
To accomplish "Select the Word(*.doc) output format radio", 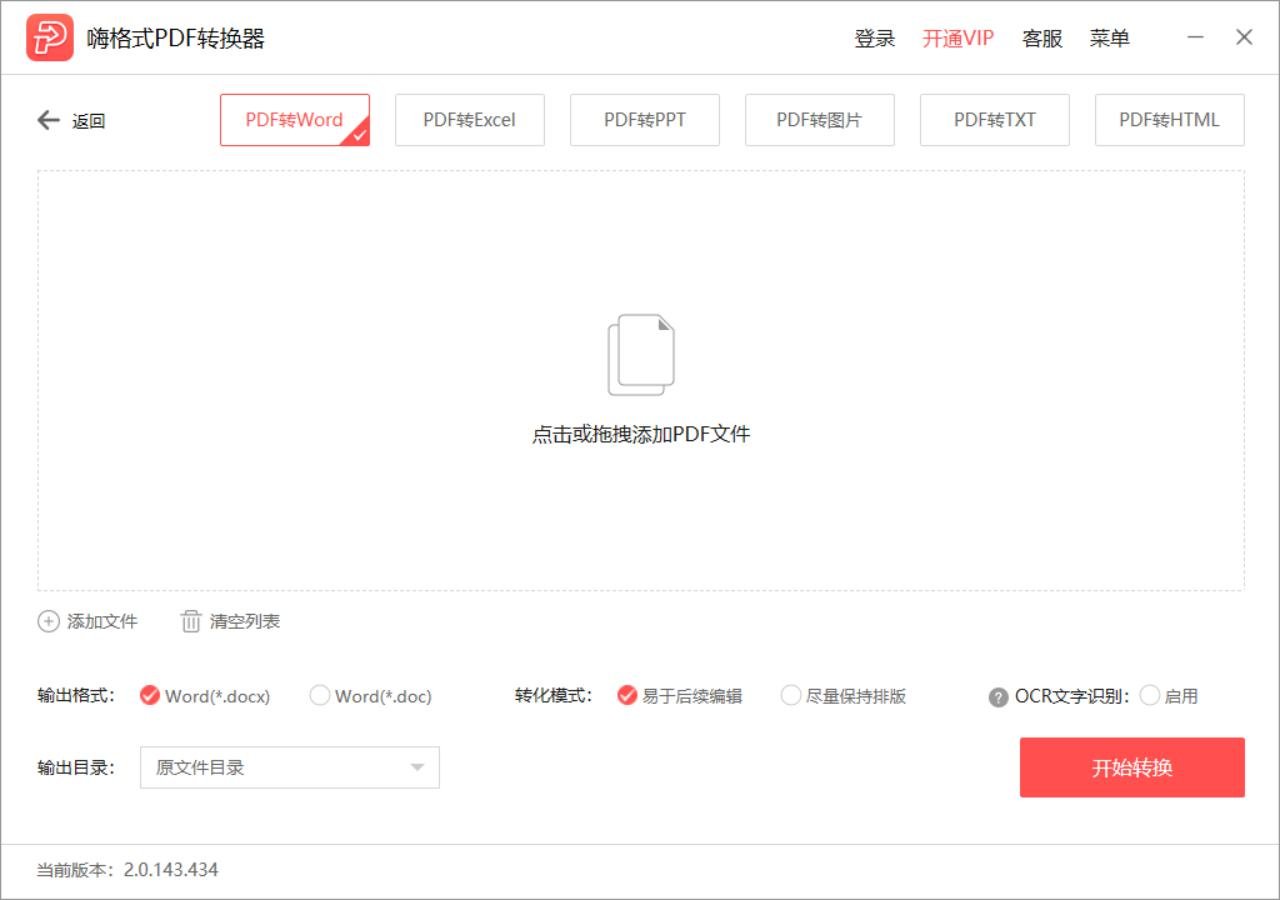I will 320,695.
